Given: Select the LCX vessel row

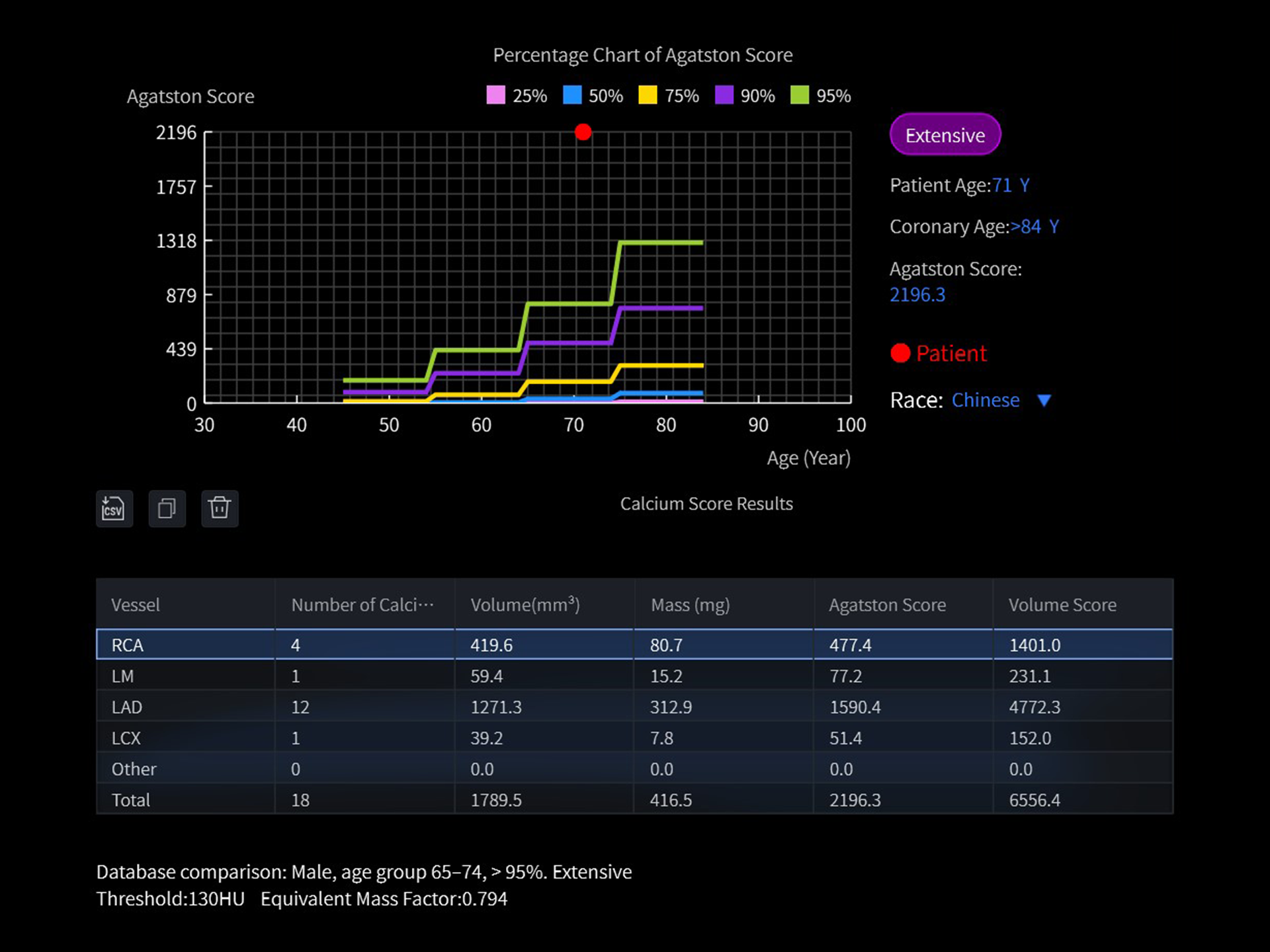Looking at the screenshot, I should point(635,738).
